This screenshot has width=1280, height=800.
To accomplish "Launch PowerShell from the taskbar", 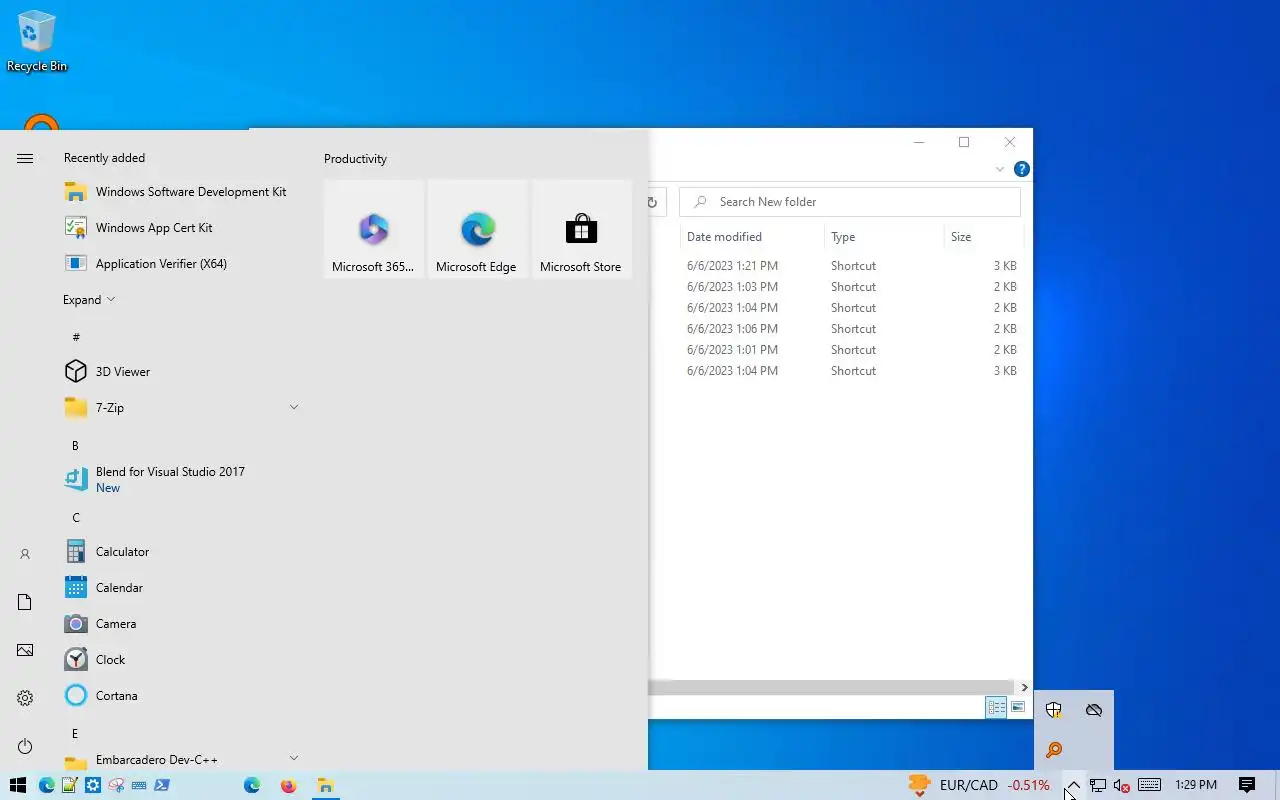I will [x=162, y=785].
